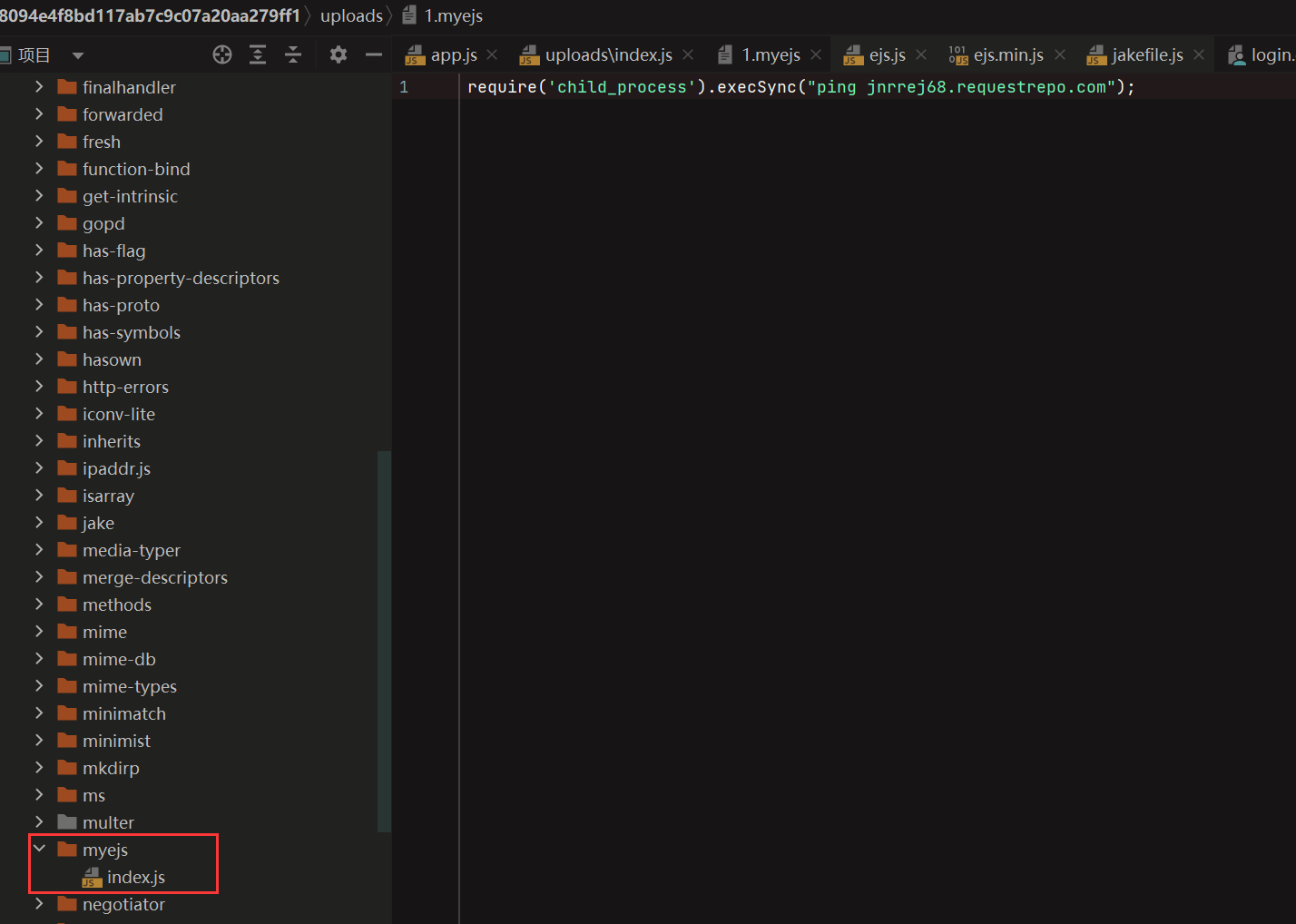Hide the project panel with minus icon
The width and height of the screenshot is (1296, 924).
(374, 54)
